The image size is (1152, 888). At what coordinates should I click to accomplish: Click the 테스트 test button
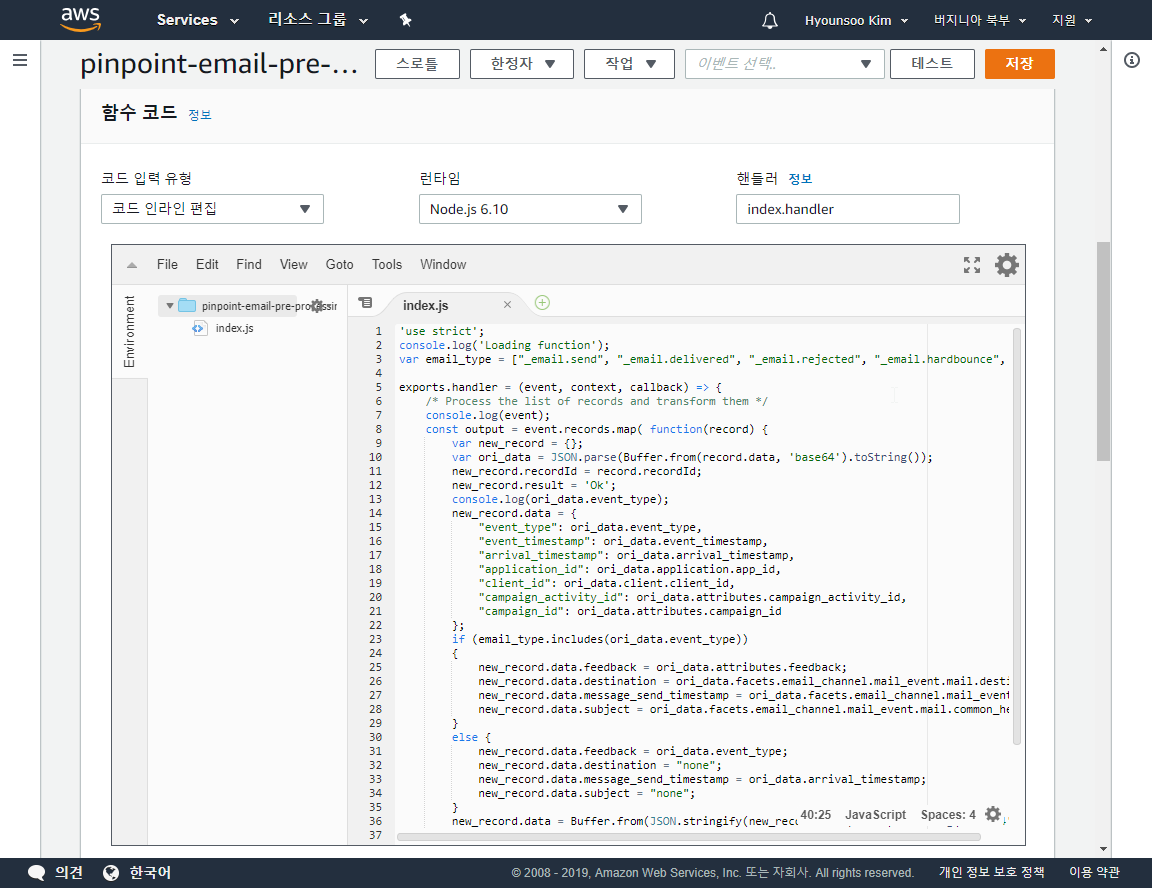[932, 64]
